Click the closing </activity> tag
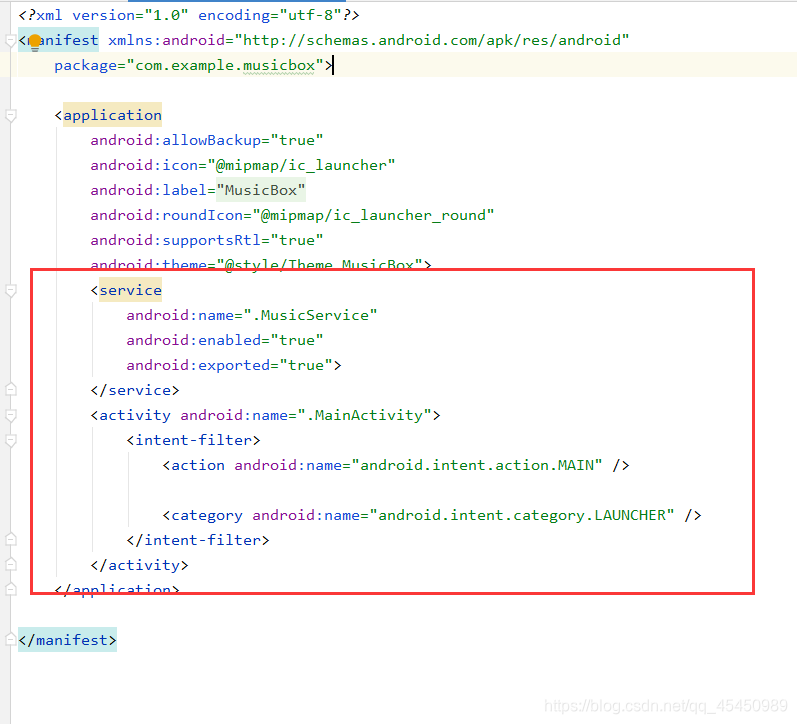 139,565
